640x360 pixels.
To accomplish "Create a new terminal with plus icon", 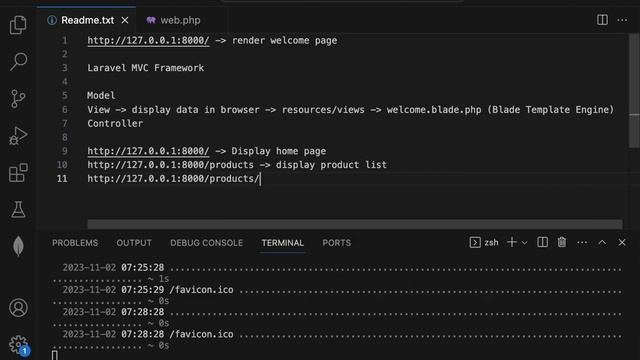I will tap(511, 242).
